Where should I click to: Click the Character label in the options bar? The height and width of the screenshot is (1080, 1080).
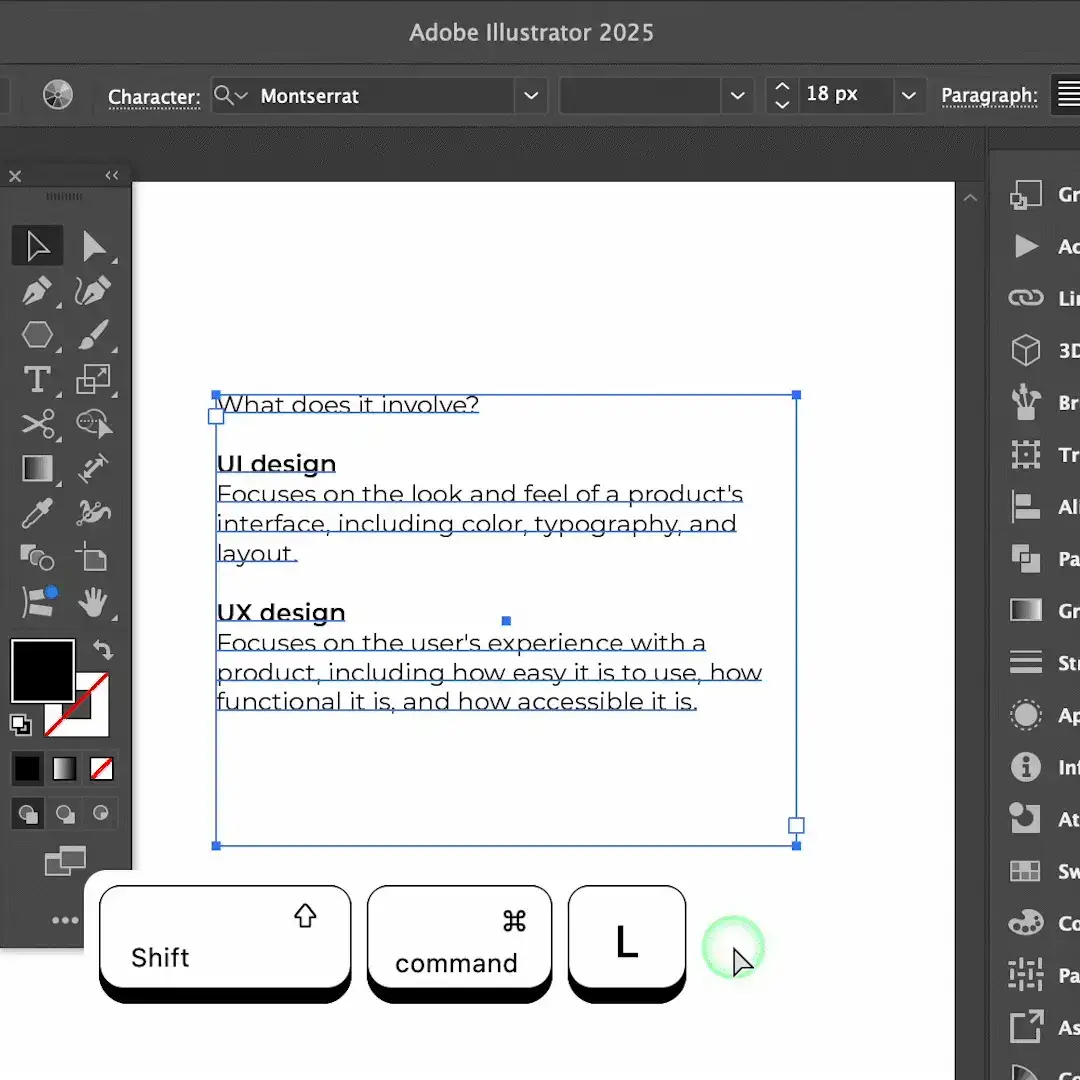154,96
